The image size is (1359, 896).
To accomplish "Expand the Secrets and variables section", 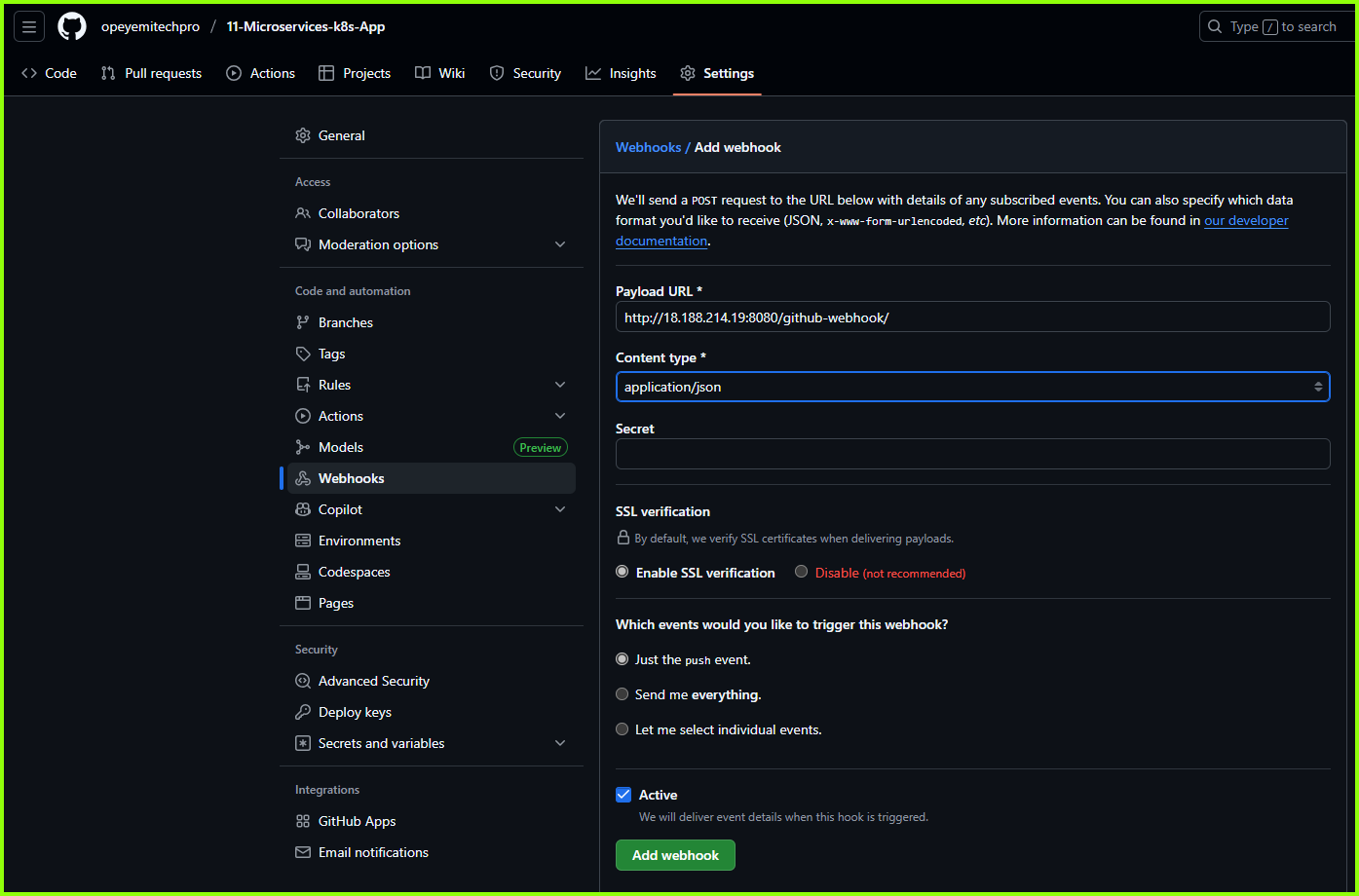I will (x=560, y=742).
